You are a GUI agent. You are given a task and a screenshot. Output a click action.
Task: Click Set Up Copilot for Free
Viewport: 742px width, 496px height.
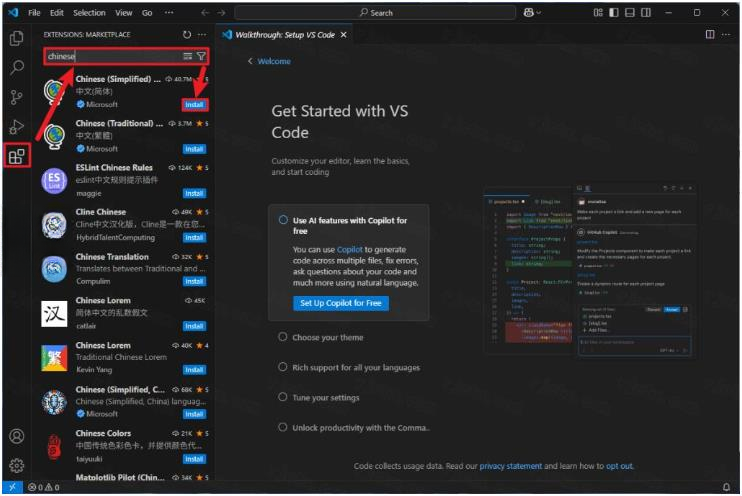click(341, 303)
